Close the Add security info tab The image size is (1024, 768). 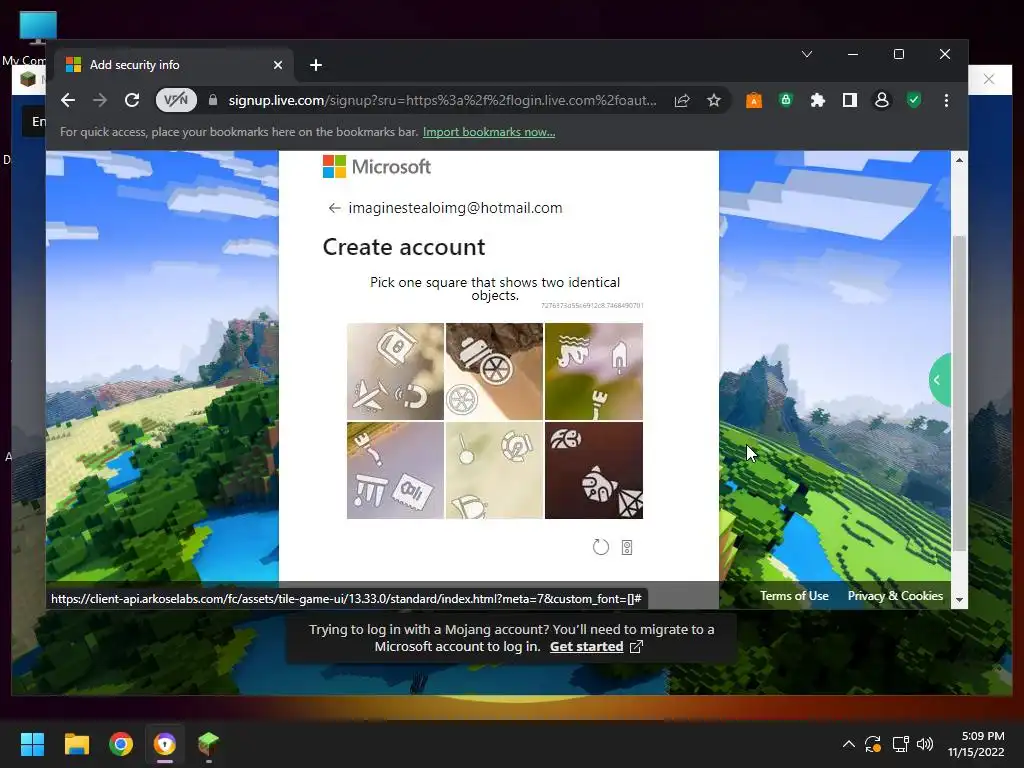[x=278, y=65]
